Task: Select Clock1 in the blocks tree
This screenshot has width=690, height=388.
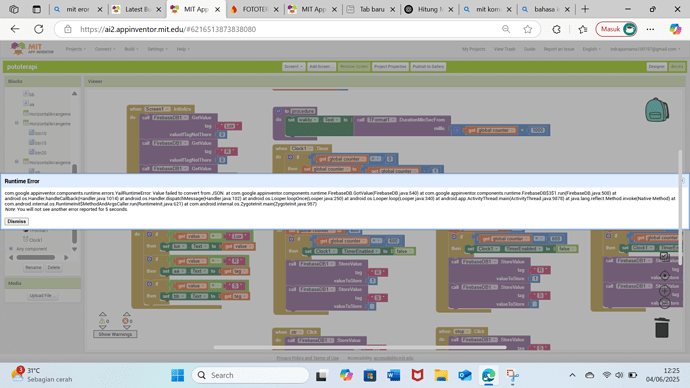Action: pos(36,240)
